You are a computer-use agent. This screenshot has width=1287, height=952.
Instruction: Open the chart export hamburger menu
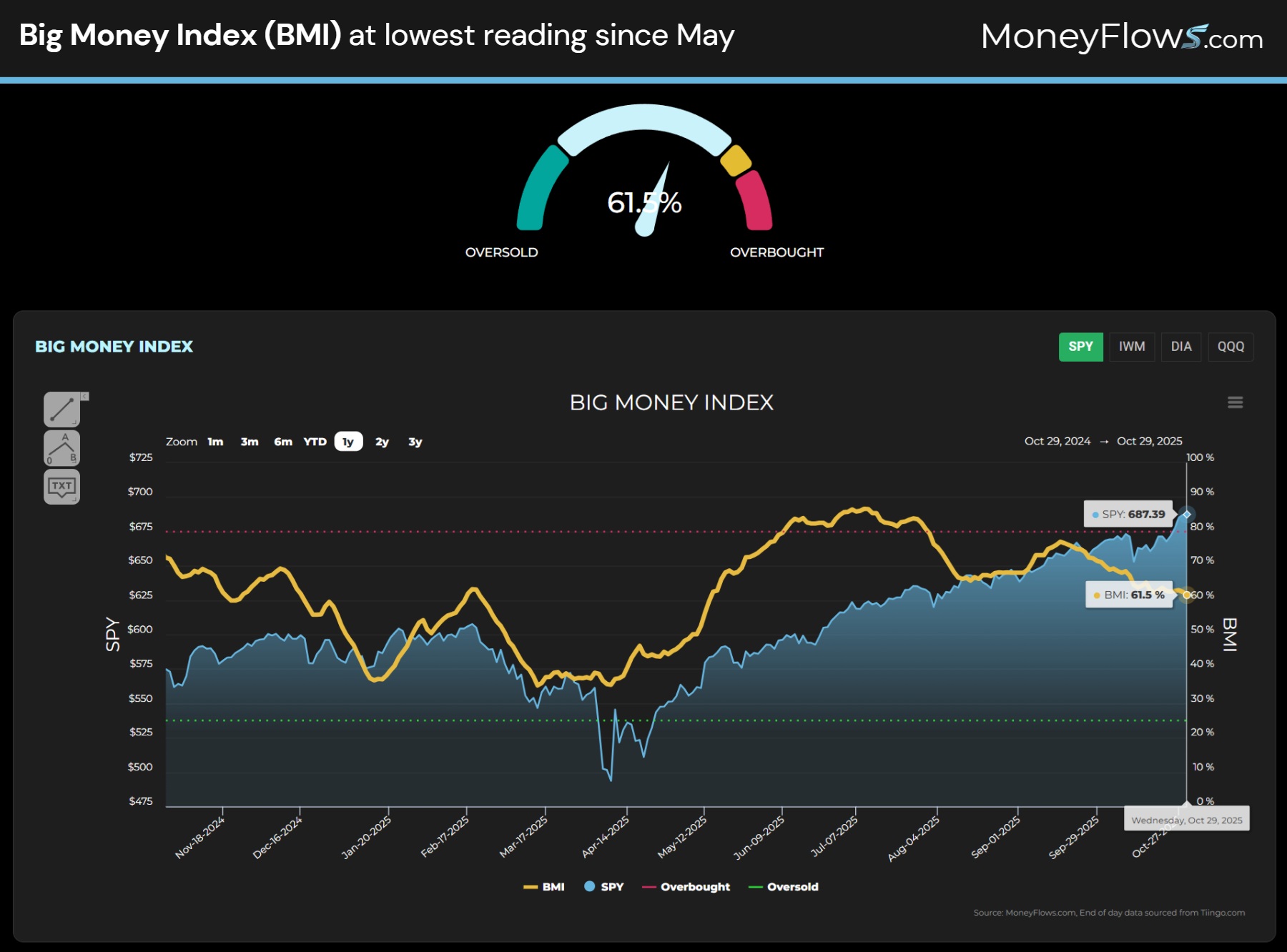(x=1235, y=402)
